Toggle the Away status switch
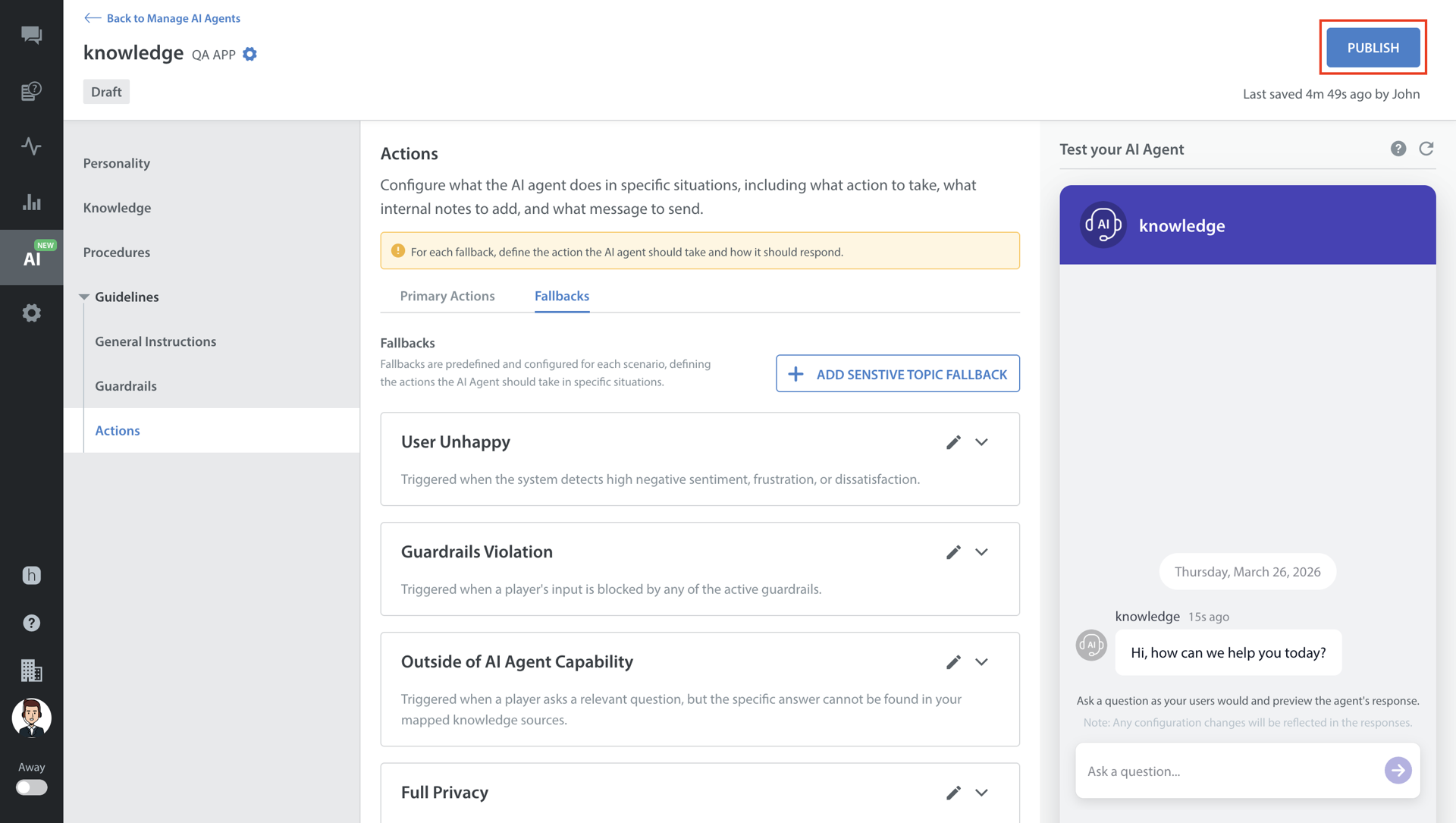Image resolution: width=1456 pixels, height=823 pixels. (x=31, y=787)
